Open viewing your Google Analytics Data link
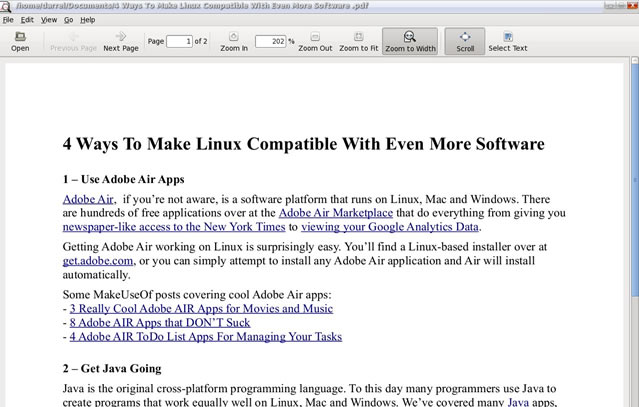 coord(390,227)
